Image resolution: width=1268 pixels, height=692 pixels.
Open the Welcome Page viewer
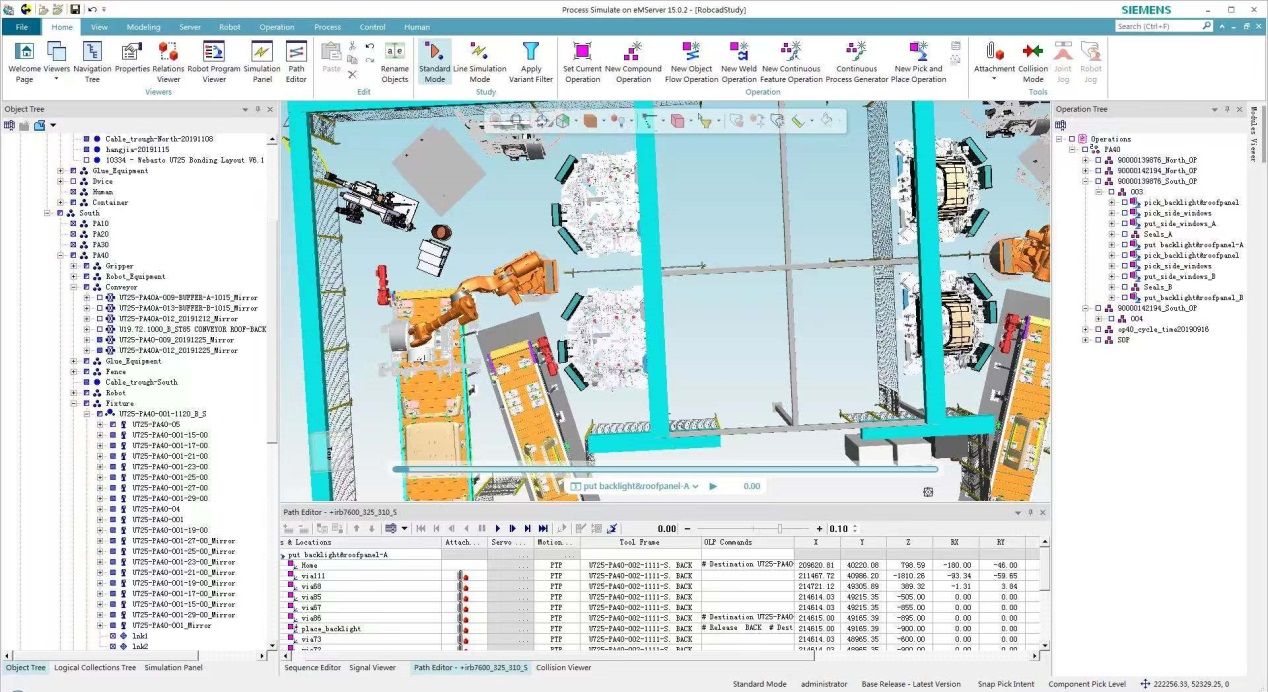click(x=25, y=62)
